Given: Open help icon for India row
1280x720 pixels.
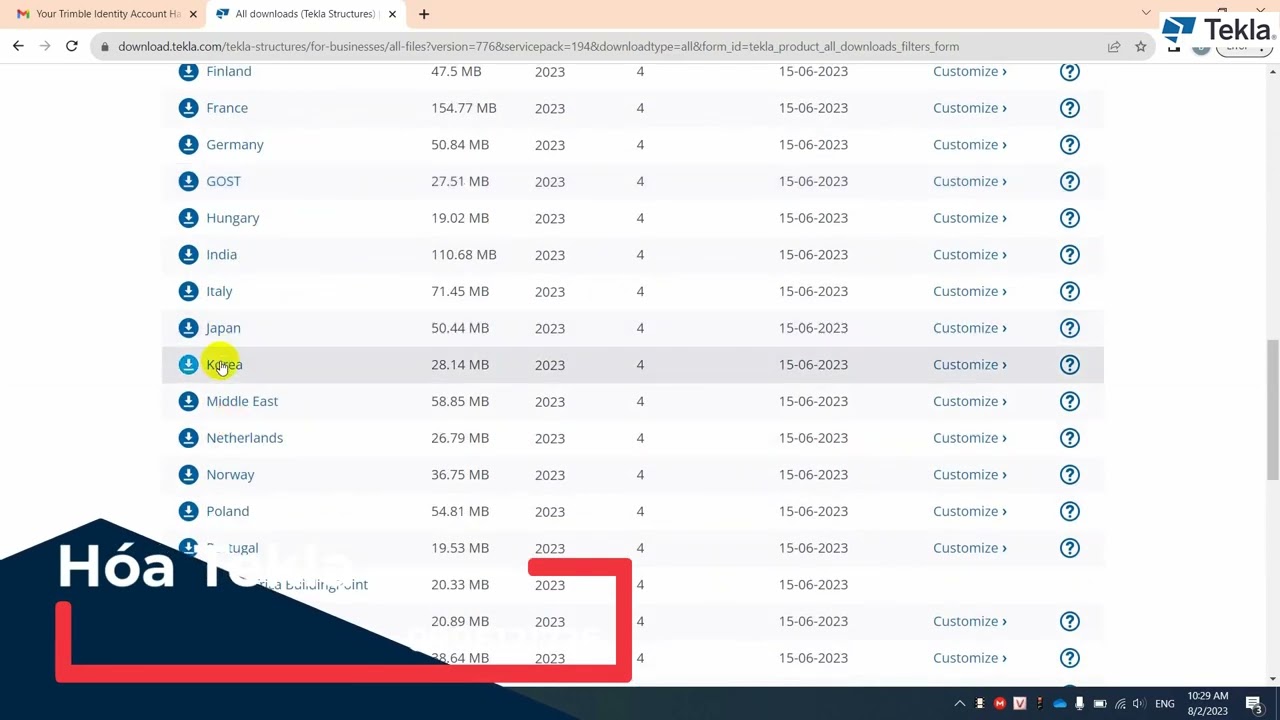Looking at the screenshot, I should pos(1070,254).
